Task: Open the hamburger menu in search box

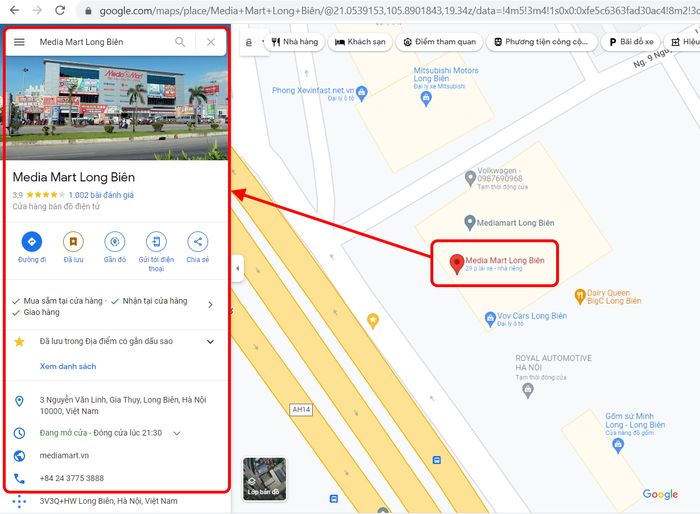Action: coord(19,42)
